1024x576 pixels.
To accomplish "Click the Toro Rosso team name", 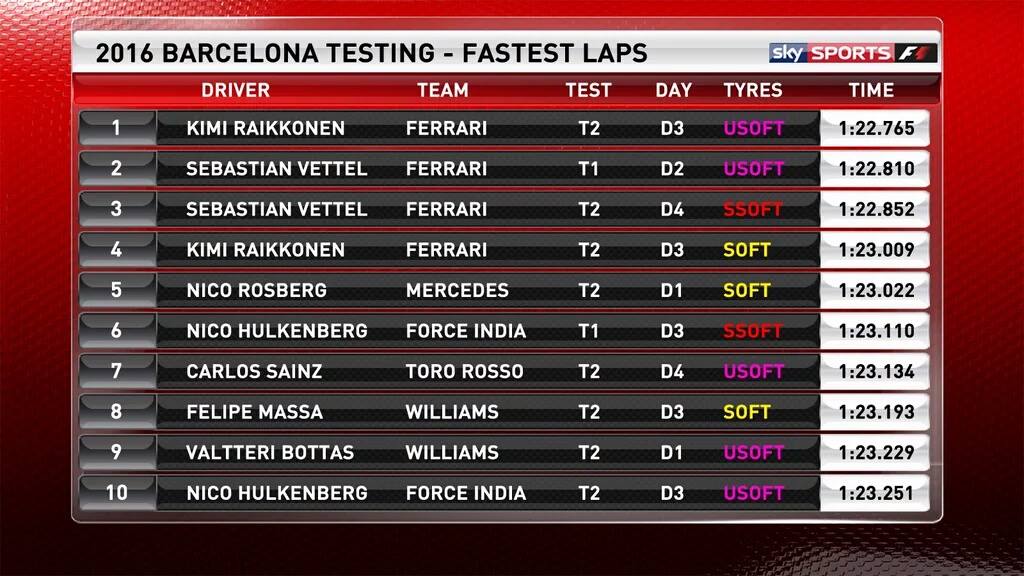I will tap(464, 372).
